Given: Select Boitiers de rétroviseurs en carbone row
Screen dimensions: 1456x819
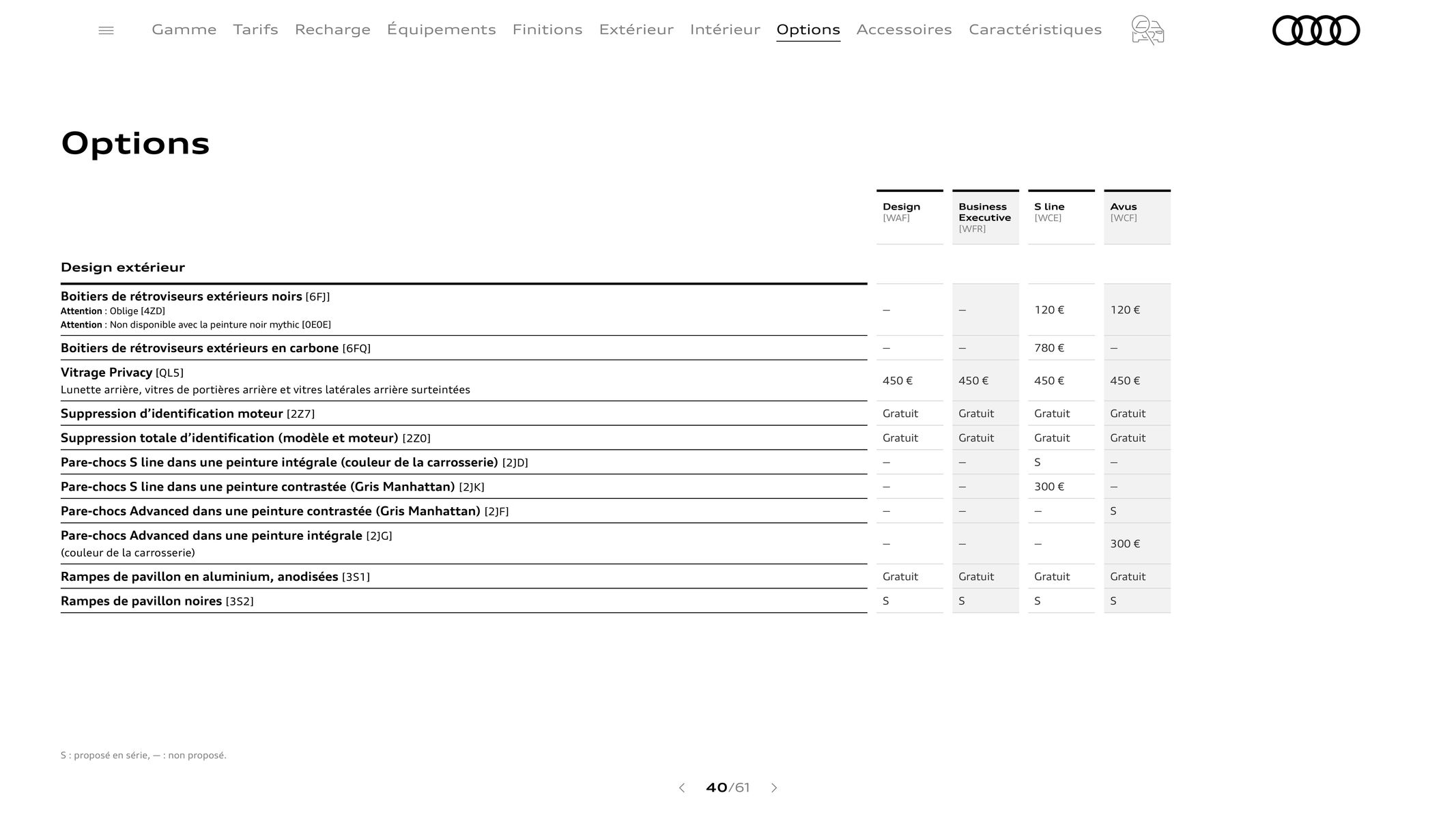Looking at the screenshot, I should pyautogui.click(x=464, y=348).
